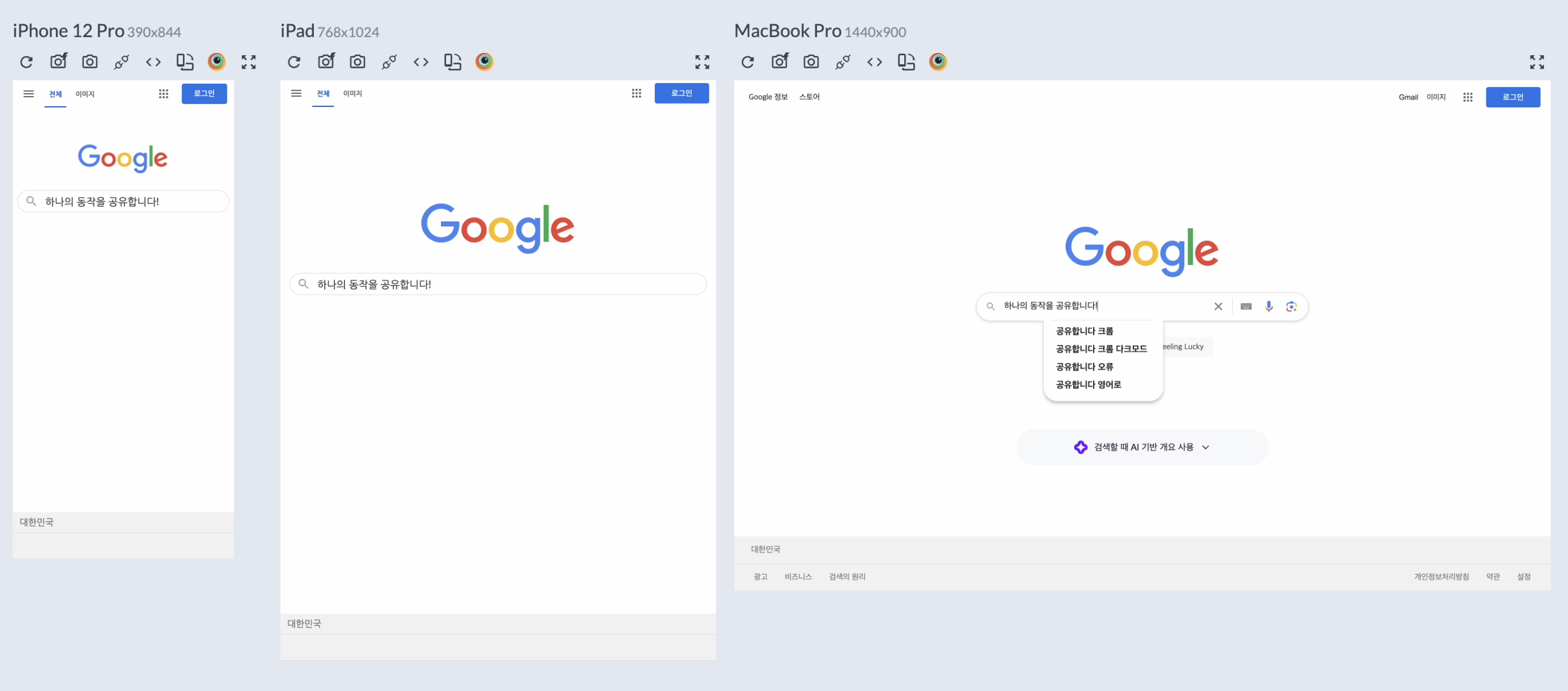
Task: Open Gmail link in MacBook view
Action: tap(1409, 98)
